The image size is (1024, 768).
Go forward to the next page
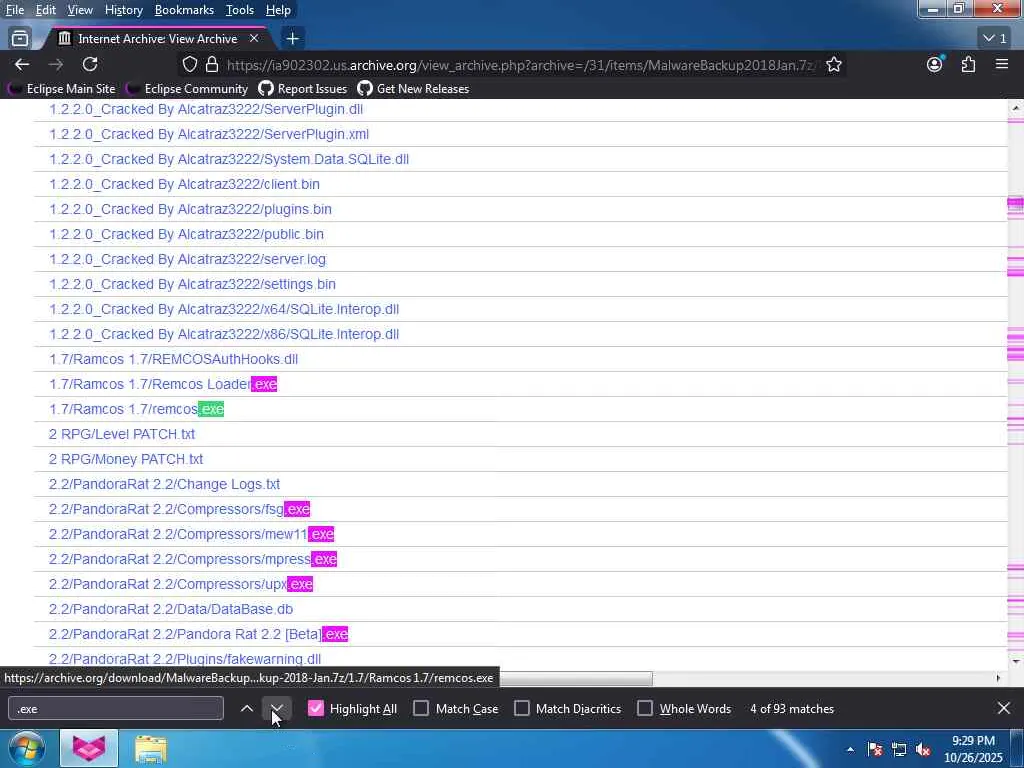(x=56, y=65)
